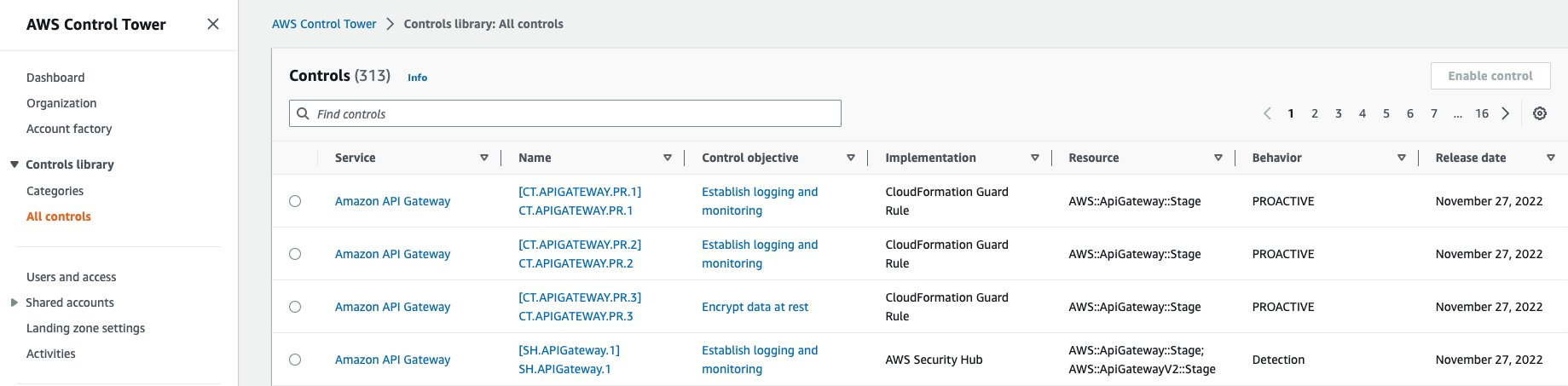Viewport: 1568px width, 386px height.
Task: Select the CT.APIGATEWAY.PR.2 control radio button
Action: [x=295, y=254]
